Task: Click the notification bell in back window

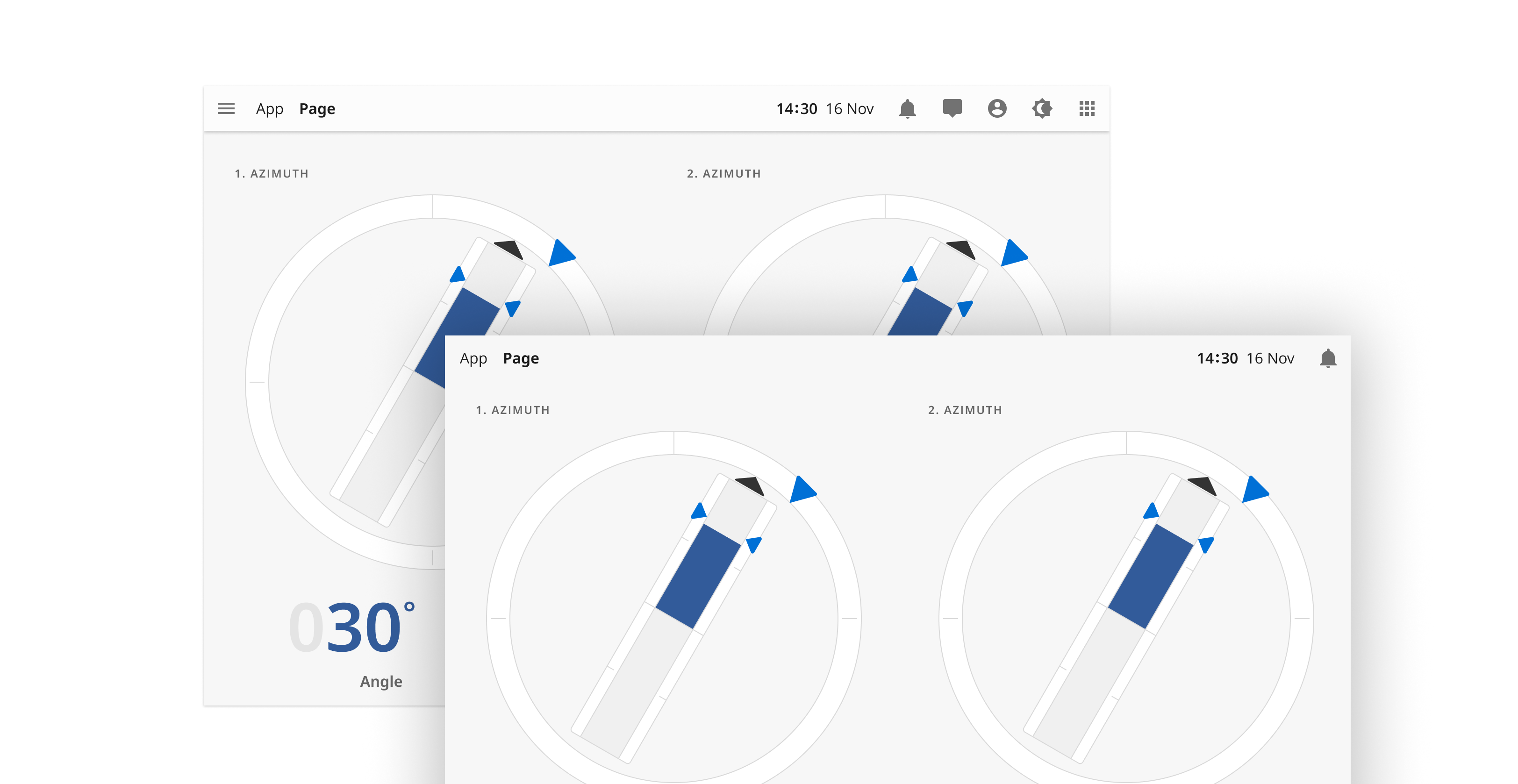Action: pyautogui.click(x=908, y=108)
